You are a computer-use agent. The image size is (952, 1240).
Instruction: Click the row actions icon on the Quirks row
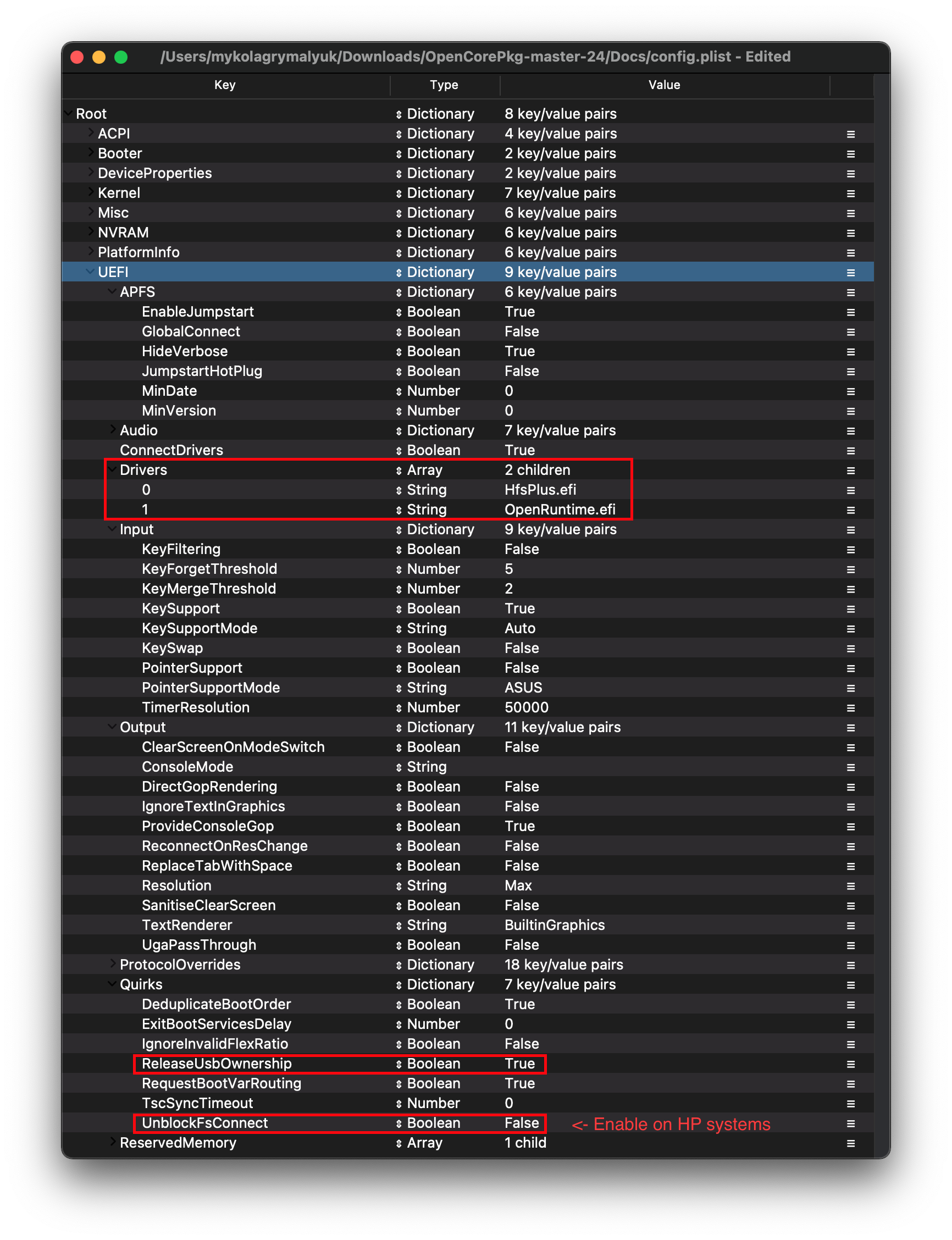(x=850, y=984)
